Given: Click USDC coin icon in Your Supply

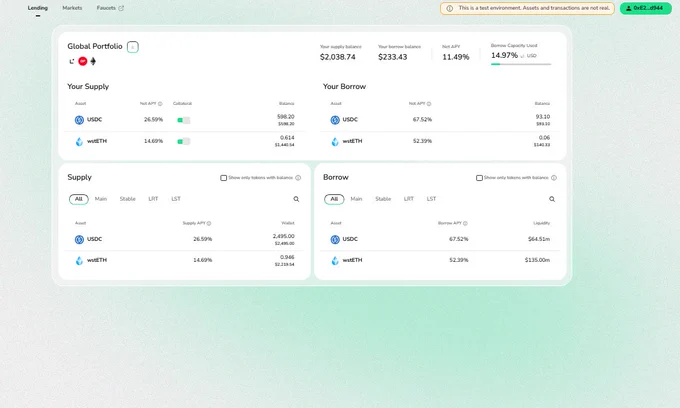Looking at the screenshot, I should [x=79, y=120].
